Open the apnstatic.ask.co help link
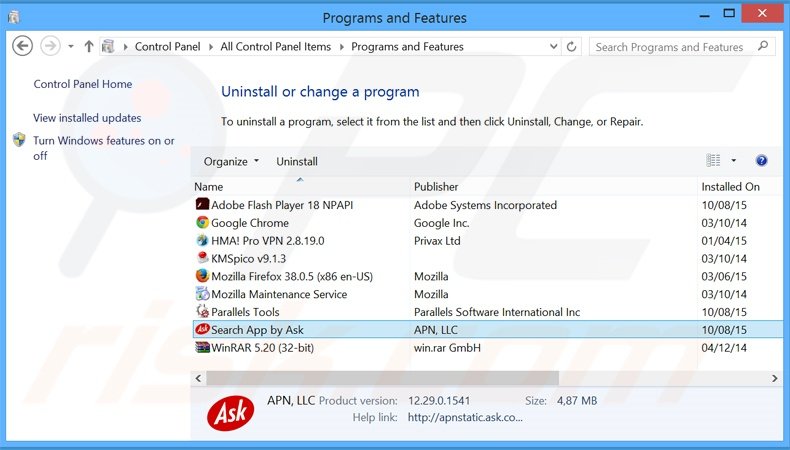This screenshot has width=790, height=450. (465, 417)
